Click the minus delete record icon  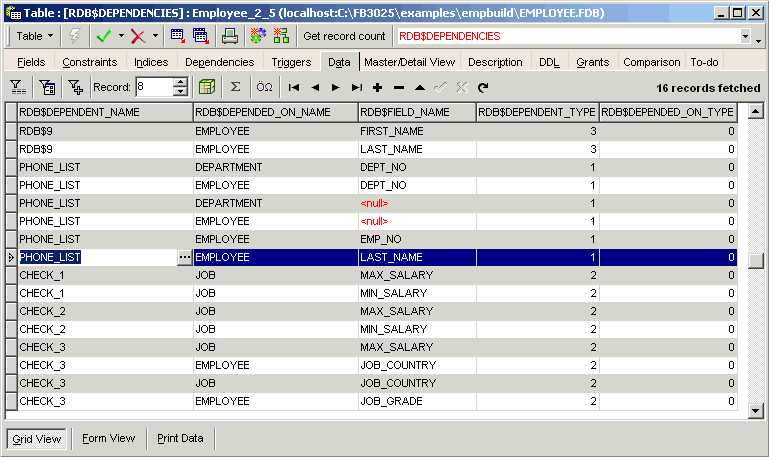point(399,88)
